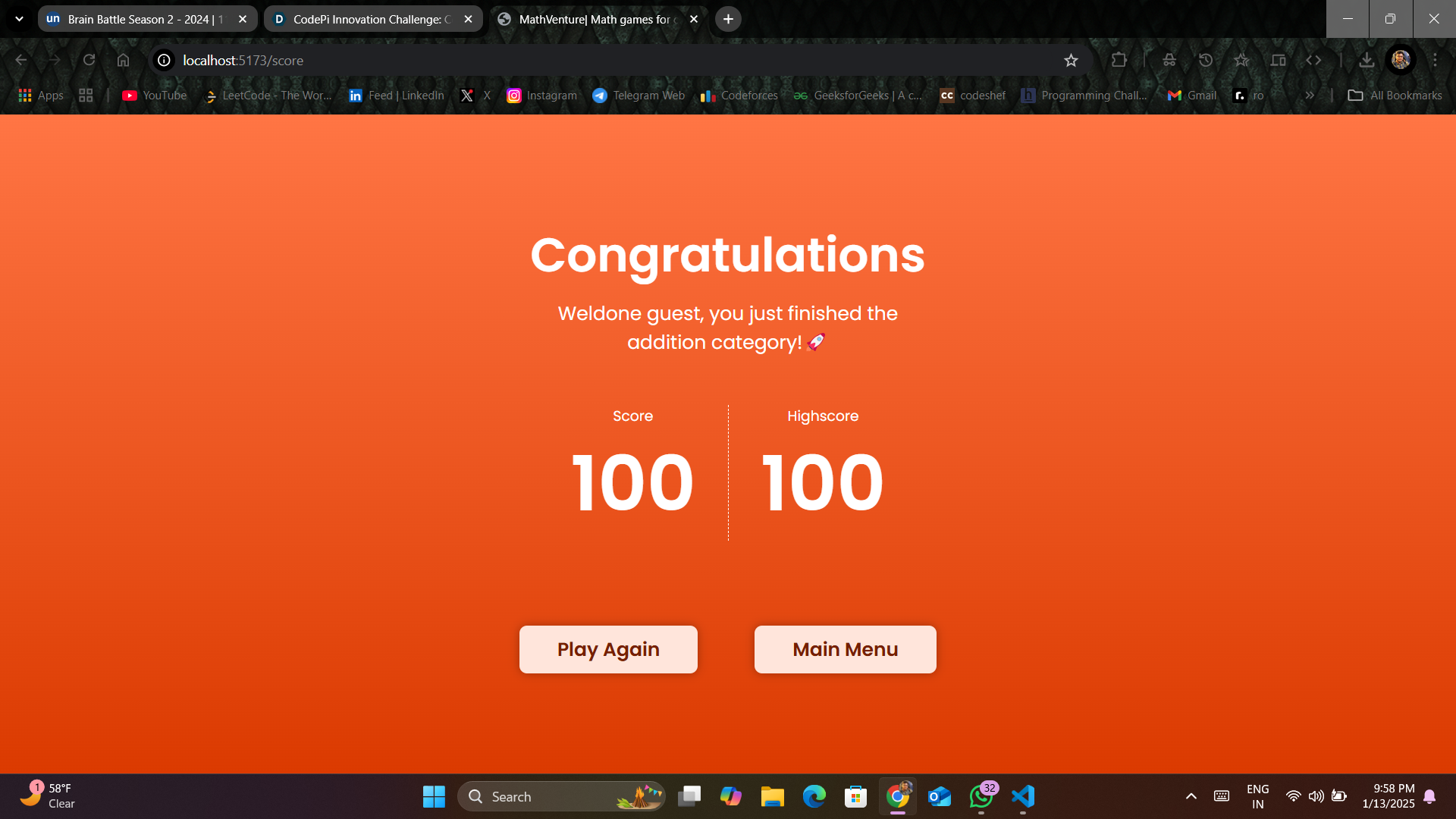Click the Home button in toolbar
This screenshot has width=1456, height=819.
123,61
